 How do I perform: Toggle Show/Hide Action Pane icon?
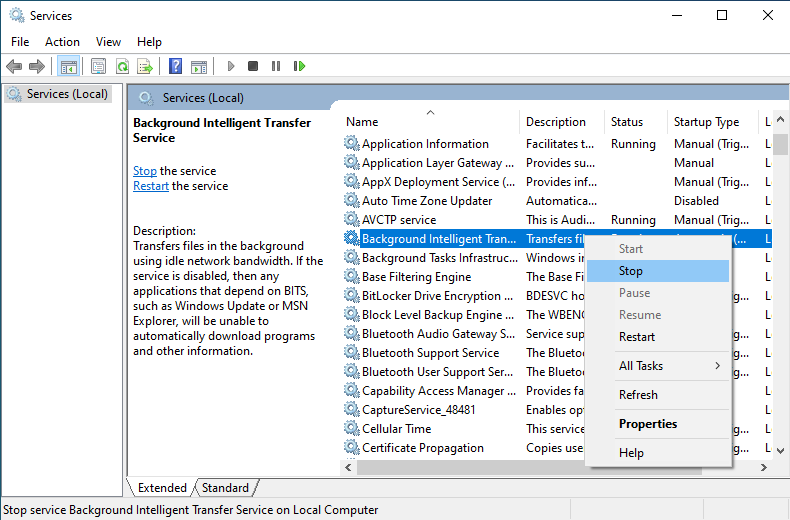(x=199, y=66)
